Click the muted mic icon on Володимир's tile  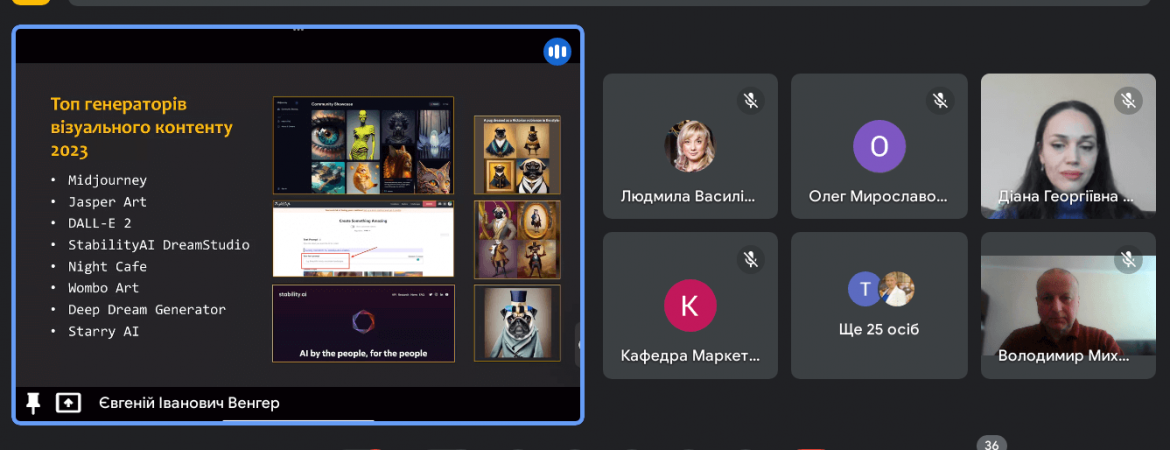point(1128,259)
